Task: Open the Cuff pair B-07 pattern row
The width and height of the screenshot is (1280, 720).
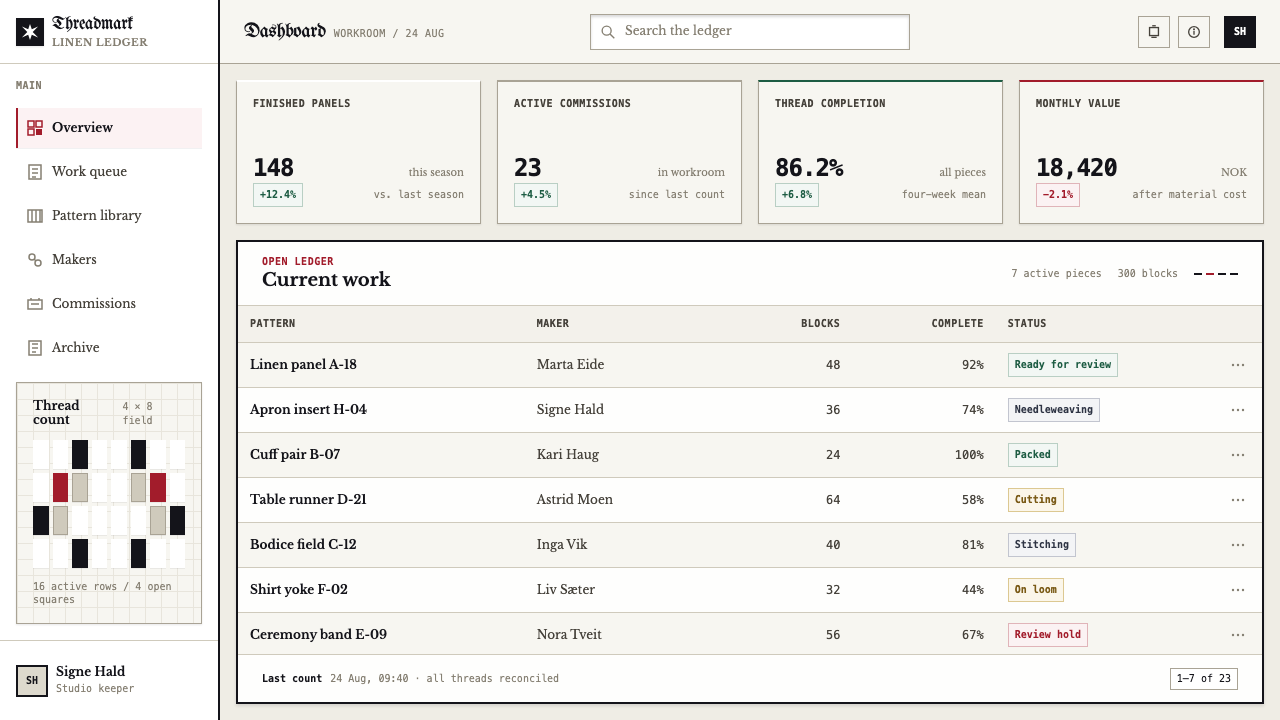Action: [750, 455]
